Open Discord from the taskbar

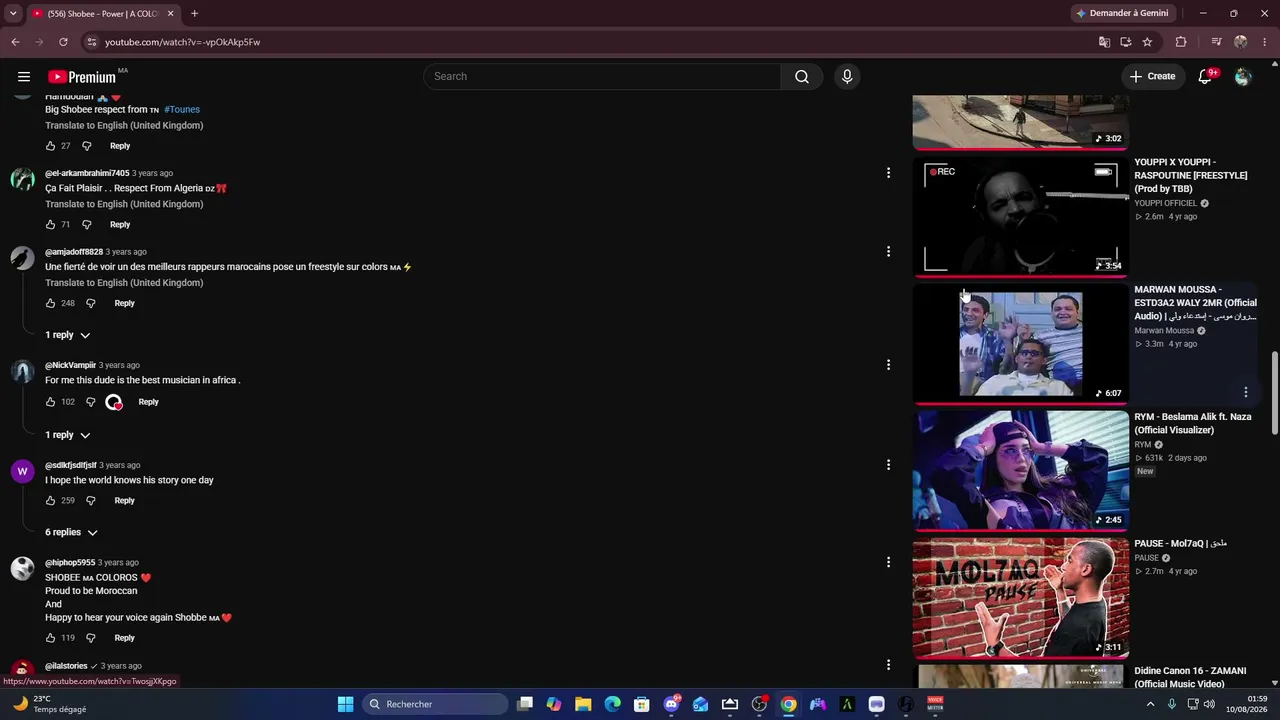click(671, 704)
